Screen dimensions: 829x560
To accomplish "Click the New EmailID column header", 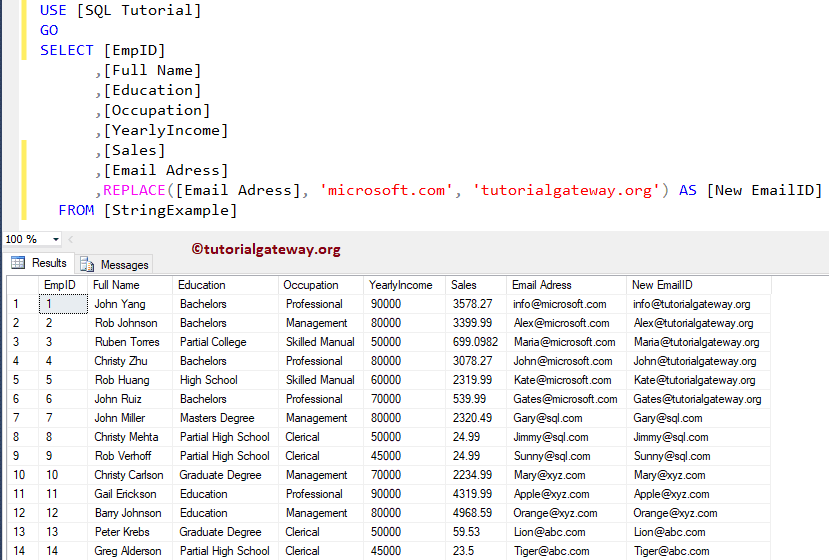I will pyautogui.click(x=699, y=285).
